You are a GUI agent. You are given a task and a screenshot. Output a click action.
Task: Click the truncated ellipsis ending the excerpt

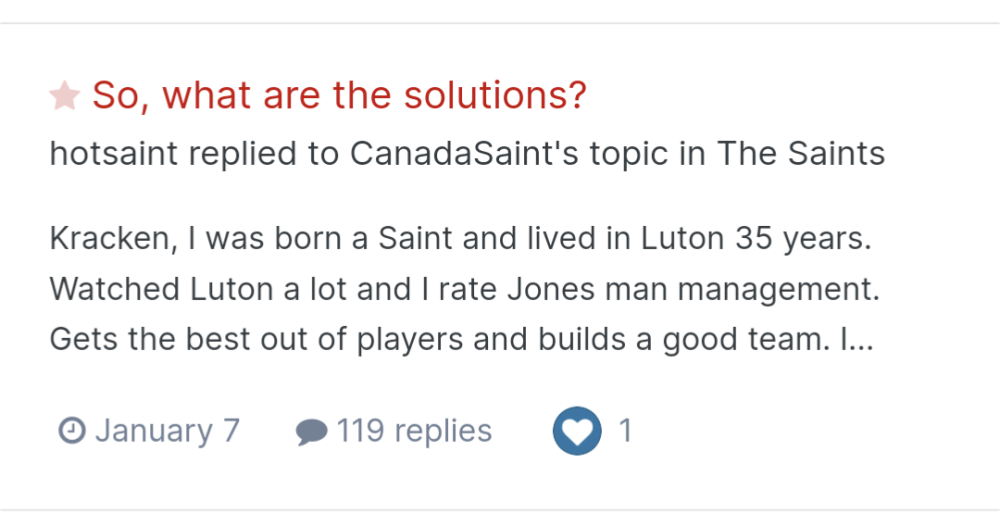point(859,339)
